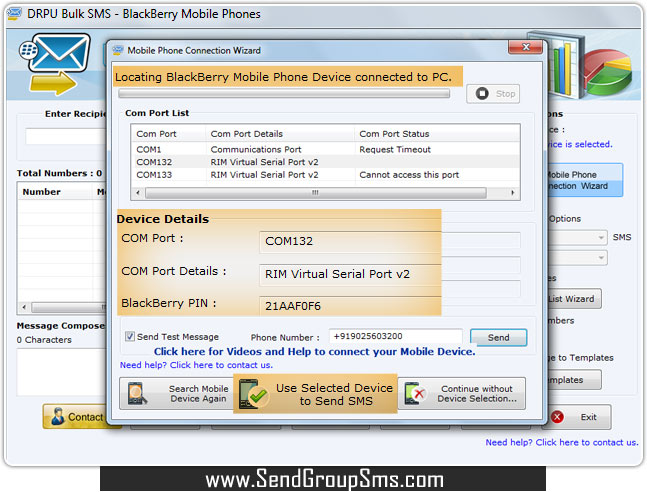Click the List Wizard button in main window

pyautogui.click(x=574, y=299)
